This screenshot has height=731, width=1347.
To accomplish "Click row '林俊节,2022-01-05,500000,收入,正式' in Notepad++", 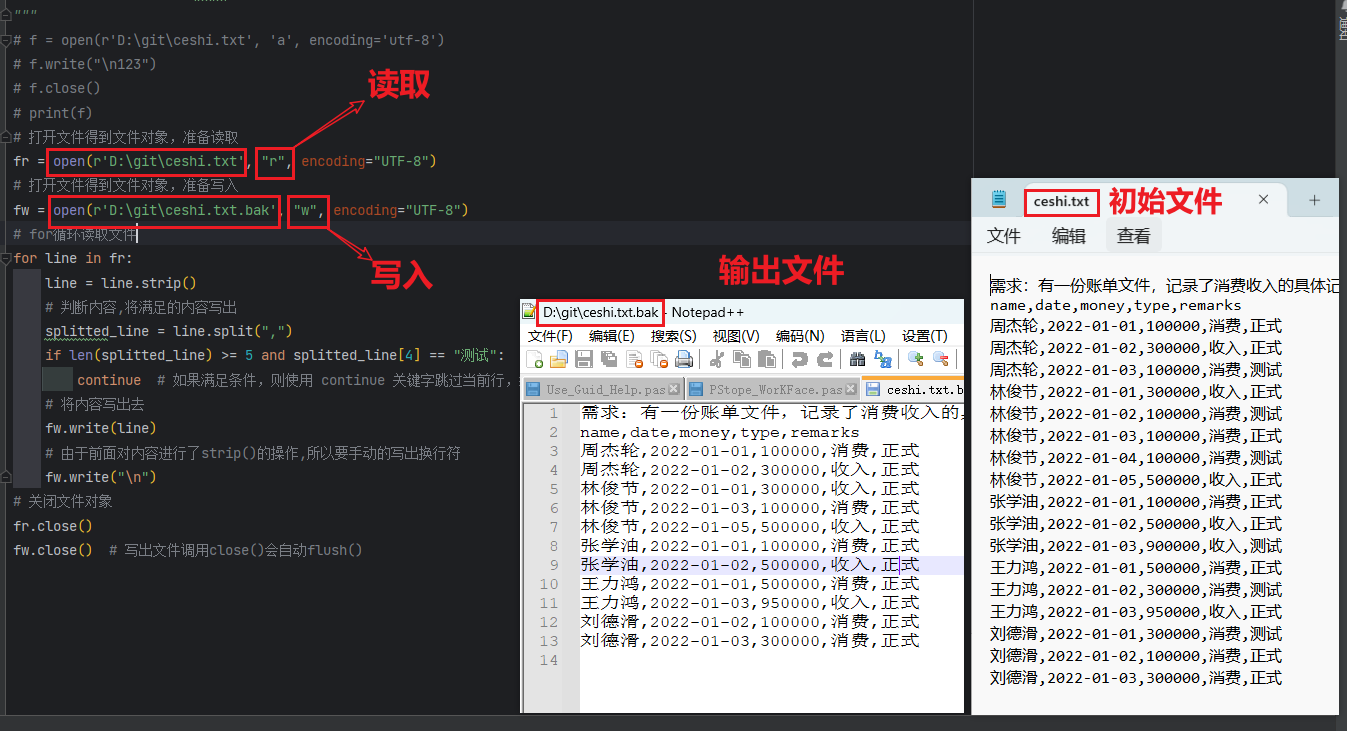I will click(x=749, y=527).
